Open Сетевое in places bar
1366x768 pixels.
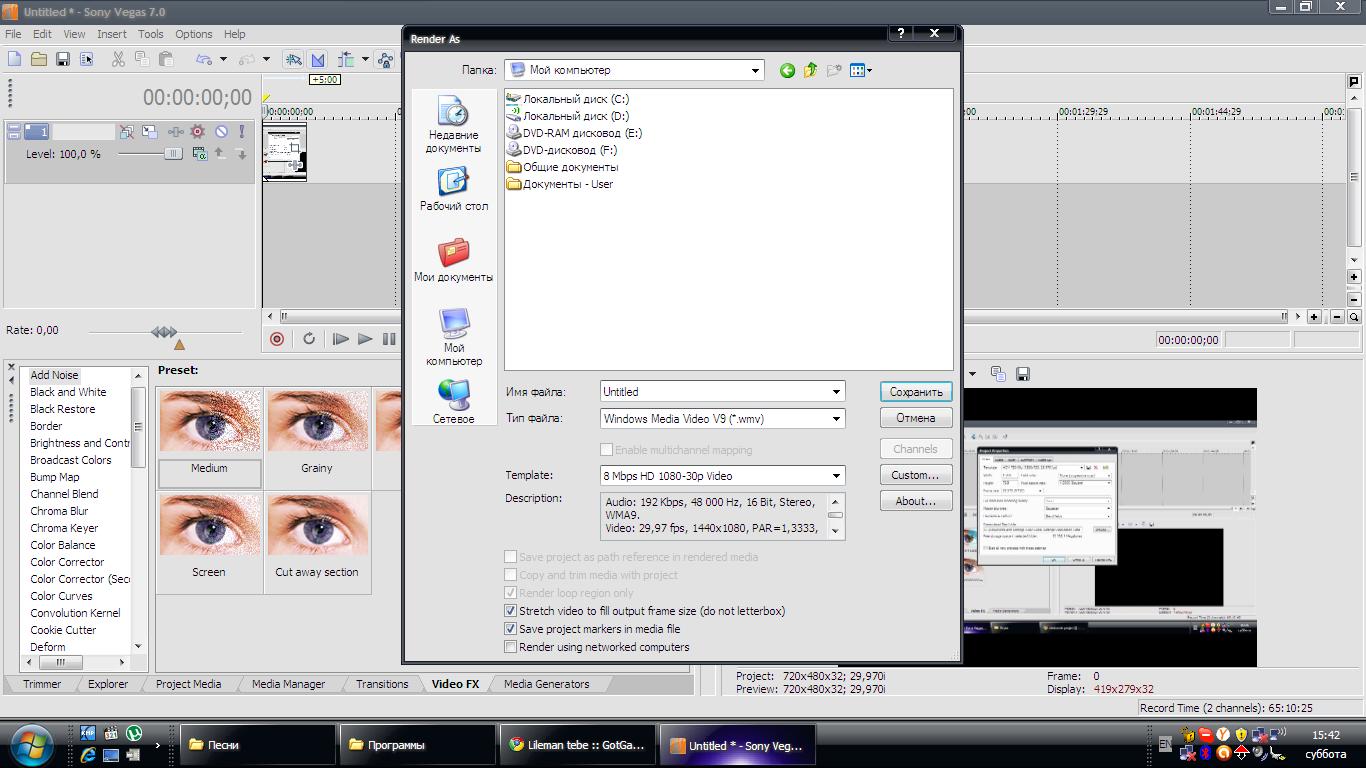[x=454, y=402]
